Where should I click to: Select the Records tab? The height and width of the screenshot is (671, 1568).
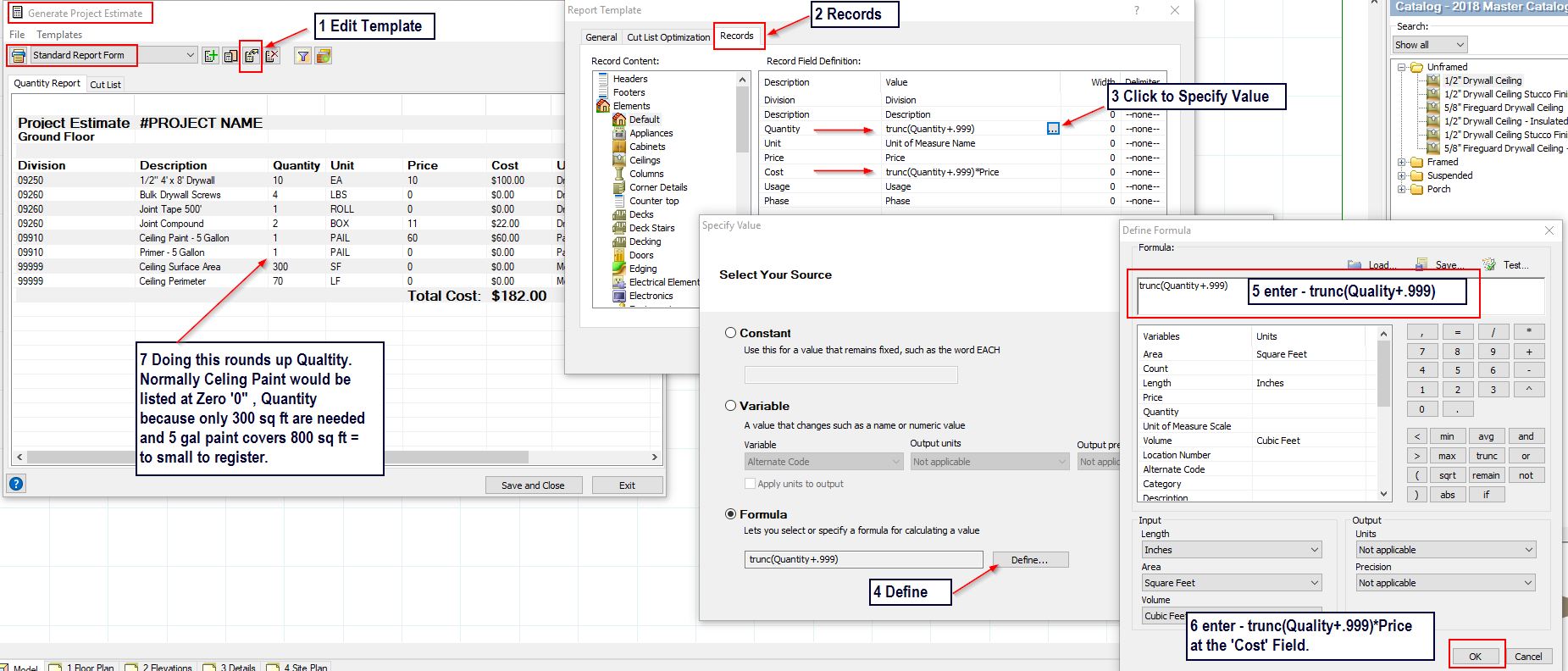(x=737, y=36)
